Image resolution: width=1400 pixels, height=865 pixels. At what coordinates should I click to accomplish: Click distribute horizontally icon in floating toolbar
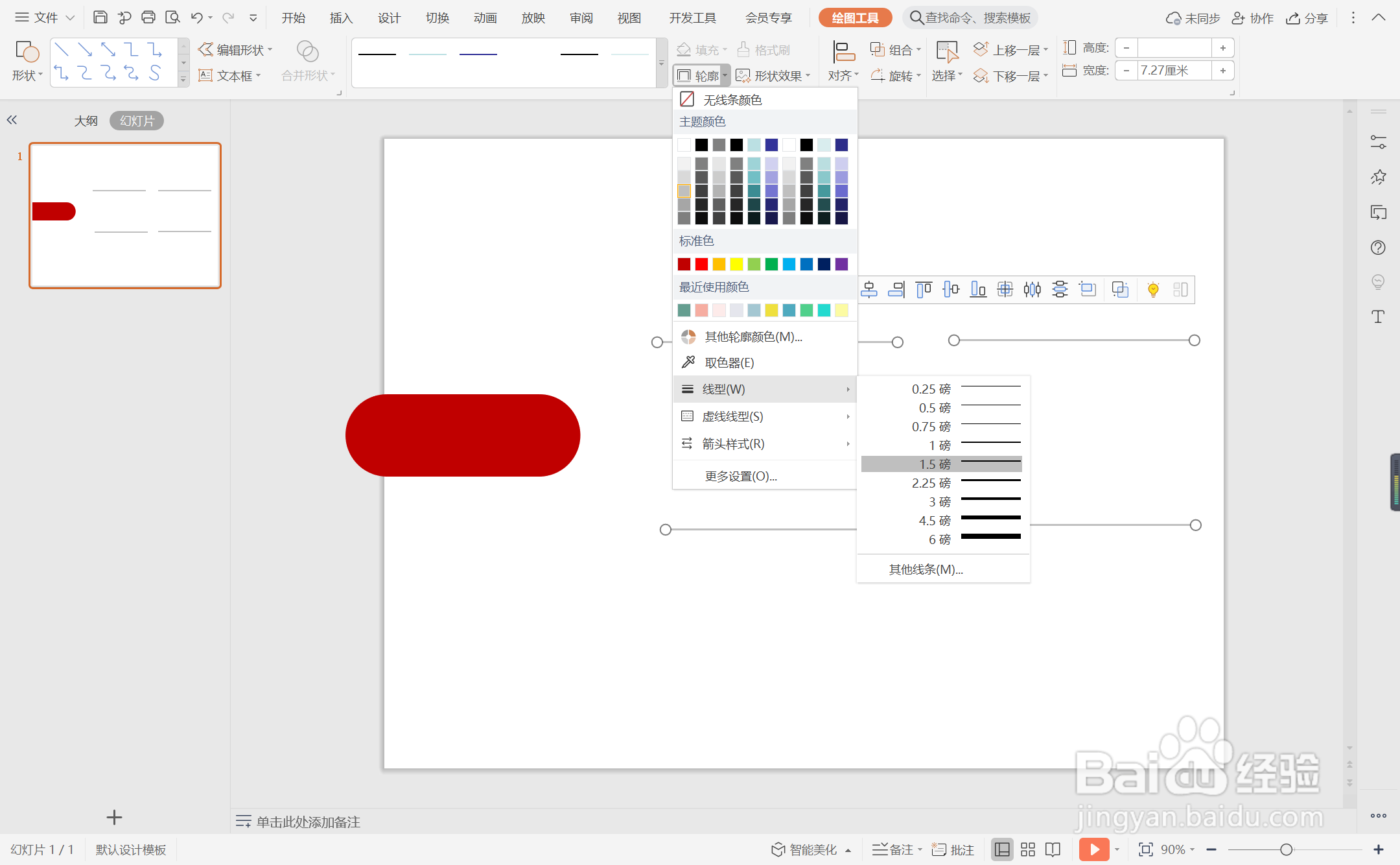1032,289
